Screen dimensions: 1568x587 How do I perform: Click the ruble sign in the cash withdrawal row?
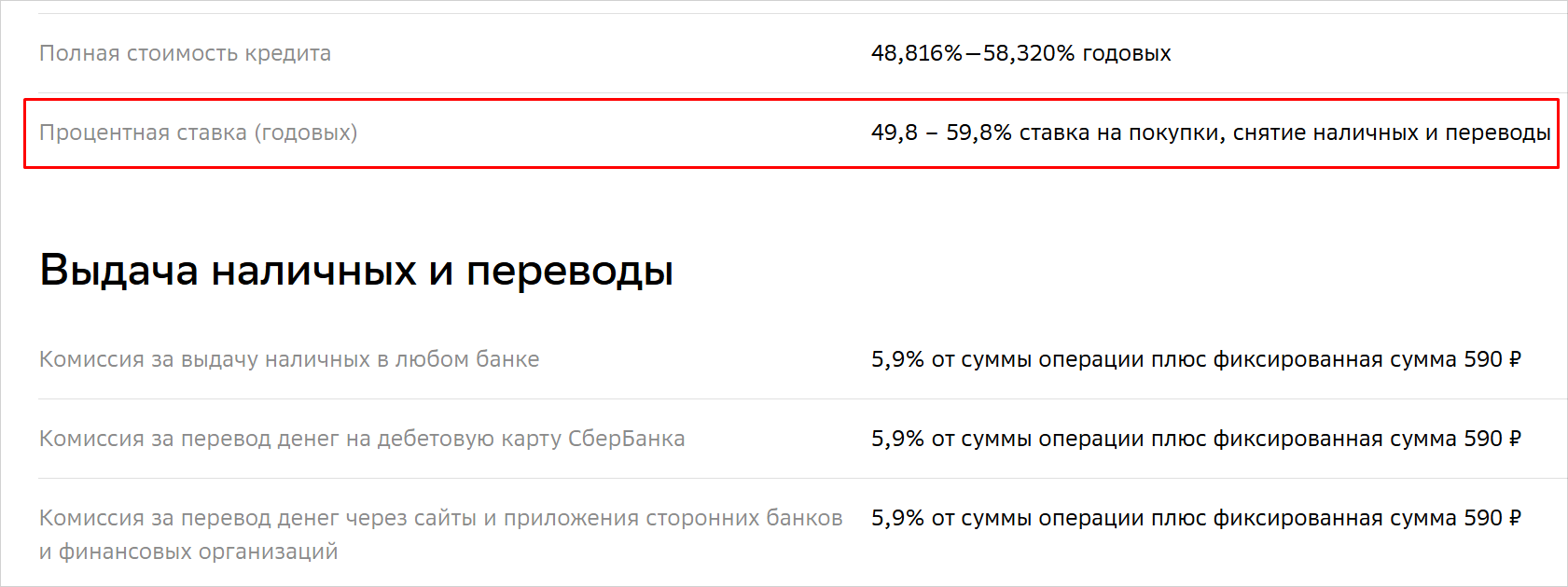click(x=1514, y=359)
